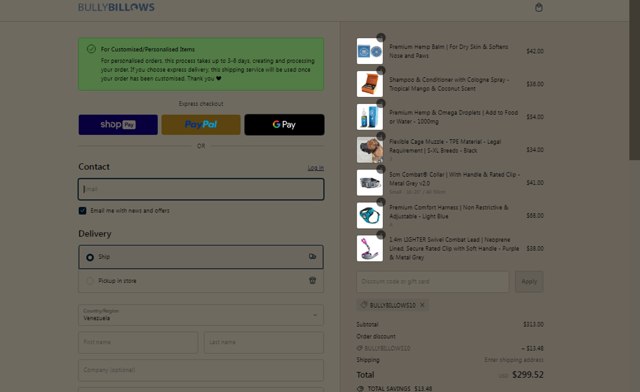Click the BullyBillows store logo
Viewport: 640px width, 392px height.
pyautogui.click(x=116, y=7)
